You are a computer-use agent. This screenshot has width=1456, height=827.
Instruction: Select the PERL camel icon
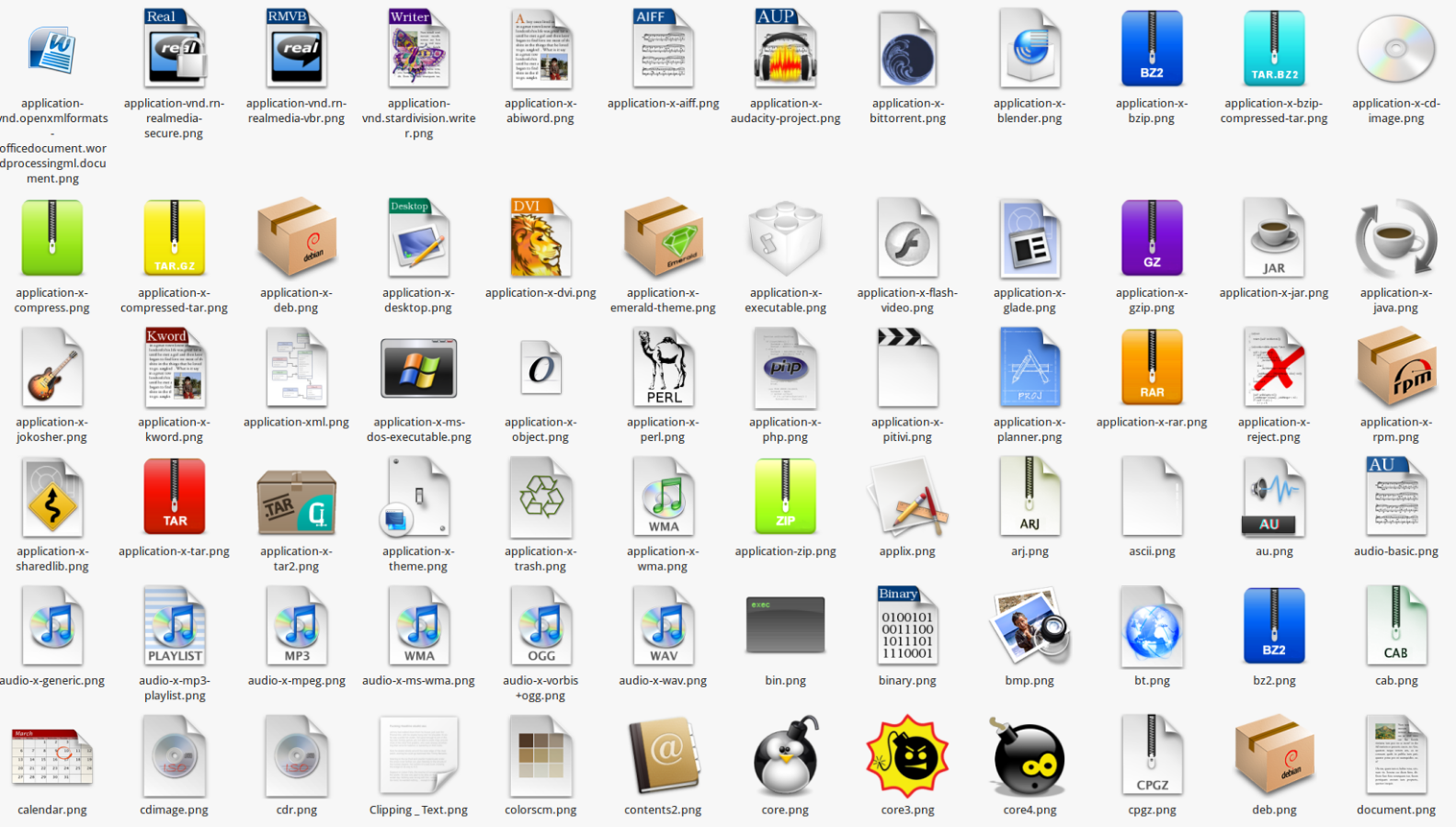(x=663, y=368)
